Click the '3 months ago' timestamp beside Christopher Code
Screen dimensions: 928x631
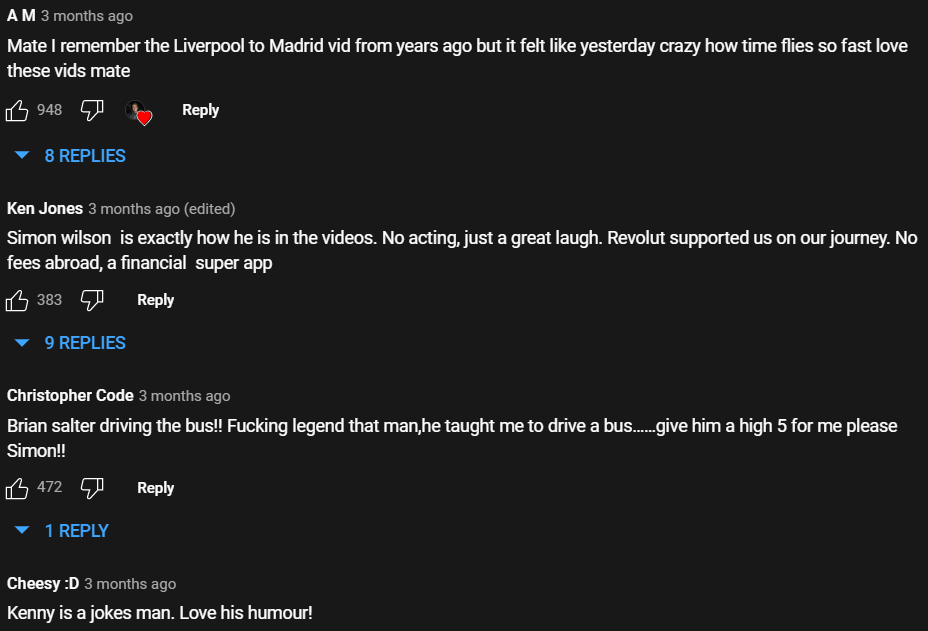[x=184, y=396]
